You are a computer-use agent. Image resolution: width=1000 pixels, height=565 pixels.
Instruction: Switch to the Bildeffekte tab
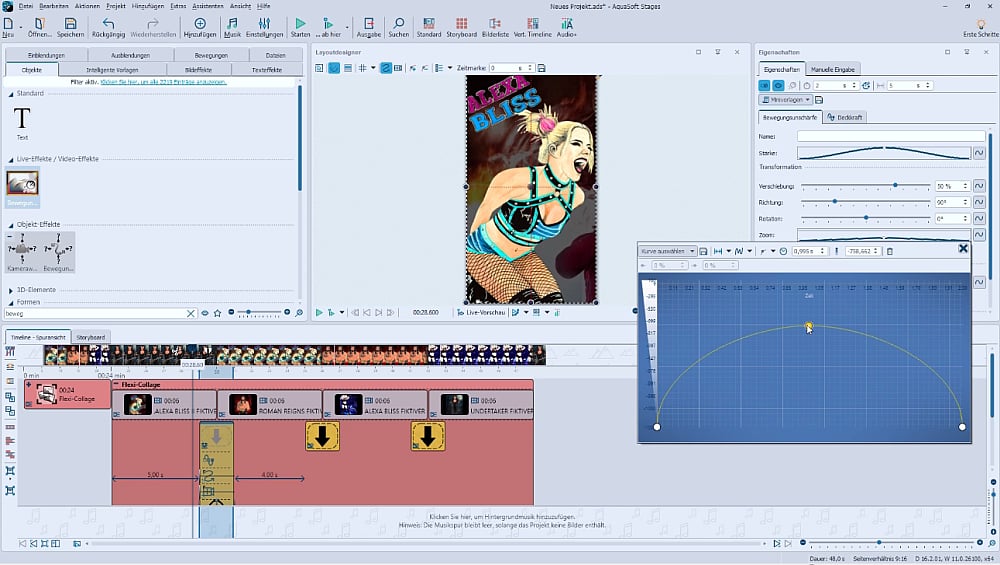tap(198, 70)
